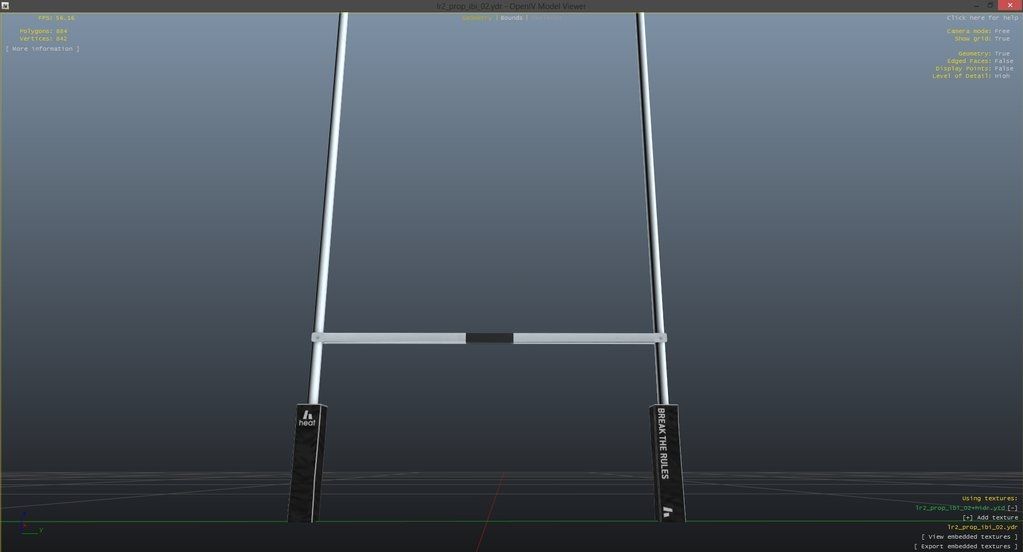Screen dimensions: 1023x552
Task: Toggle Edged Faces setting
Action: [980, 61]
